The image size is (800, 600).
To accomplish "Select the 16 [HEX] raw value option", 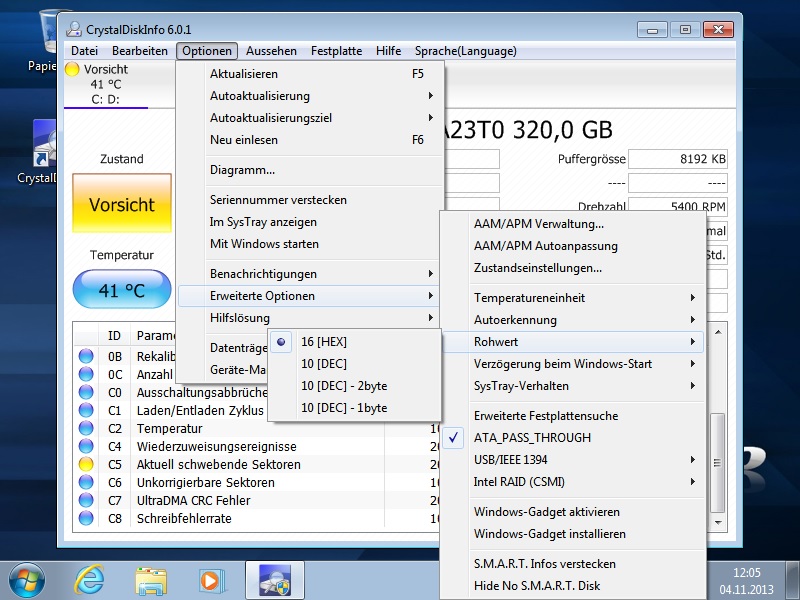I will [355, 342].
